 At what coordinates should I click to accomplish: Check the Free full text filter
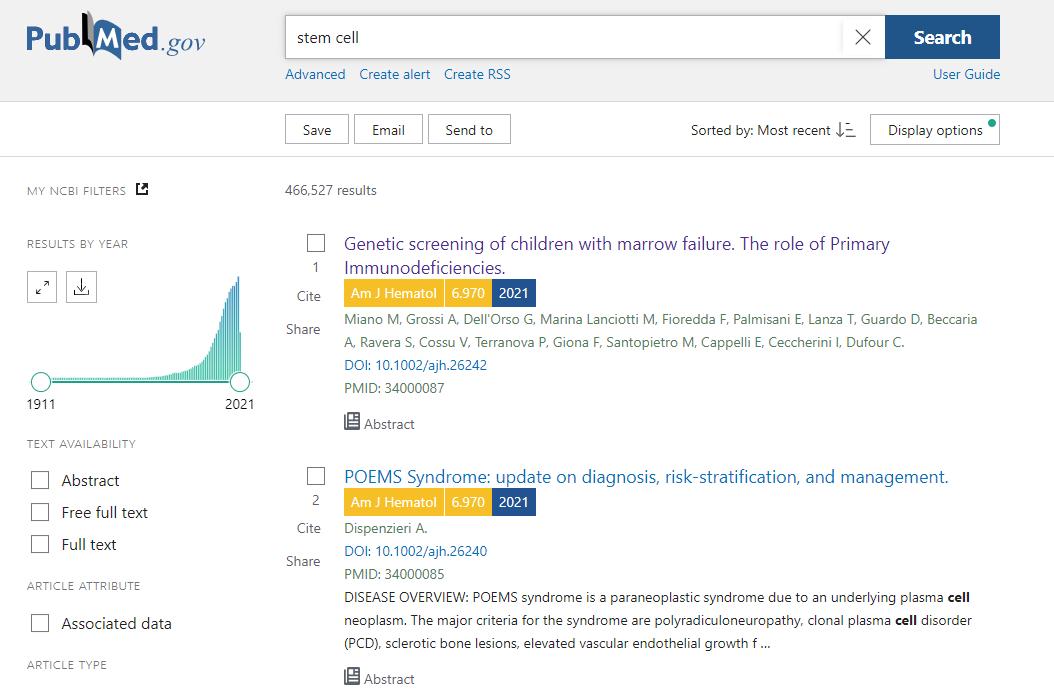[x=40, y=512]
